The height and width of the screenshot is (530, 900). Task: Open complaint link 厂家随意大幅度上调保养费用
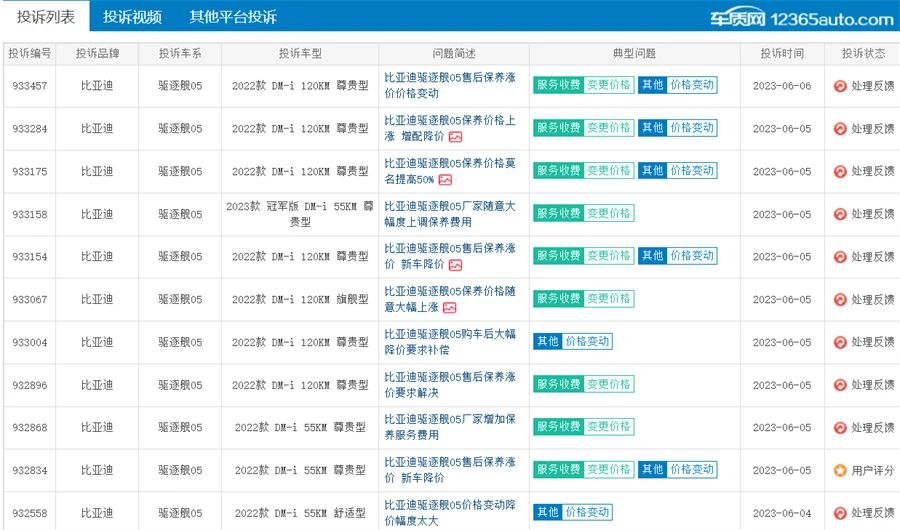[x=450, y=213]
